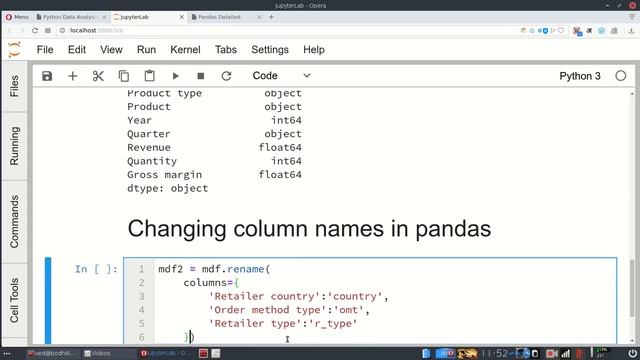The width and height of the screenshot is (640, 360).
Task: Click the 'Retailer country' string in code
Action: coord(268,296)
